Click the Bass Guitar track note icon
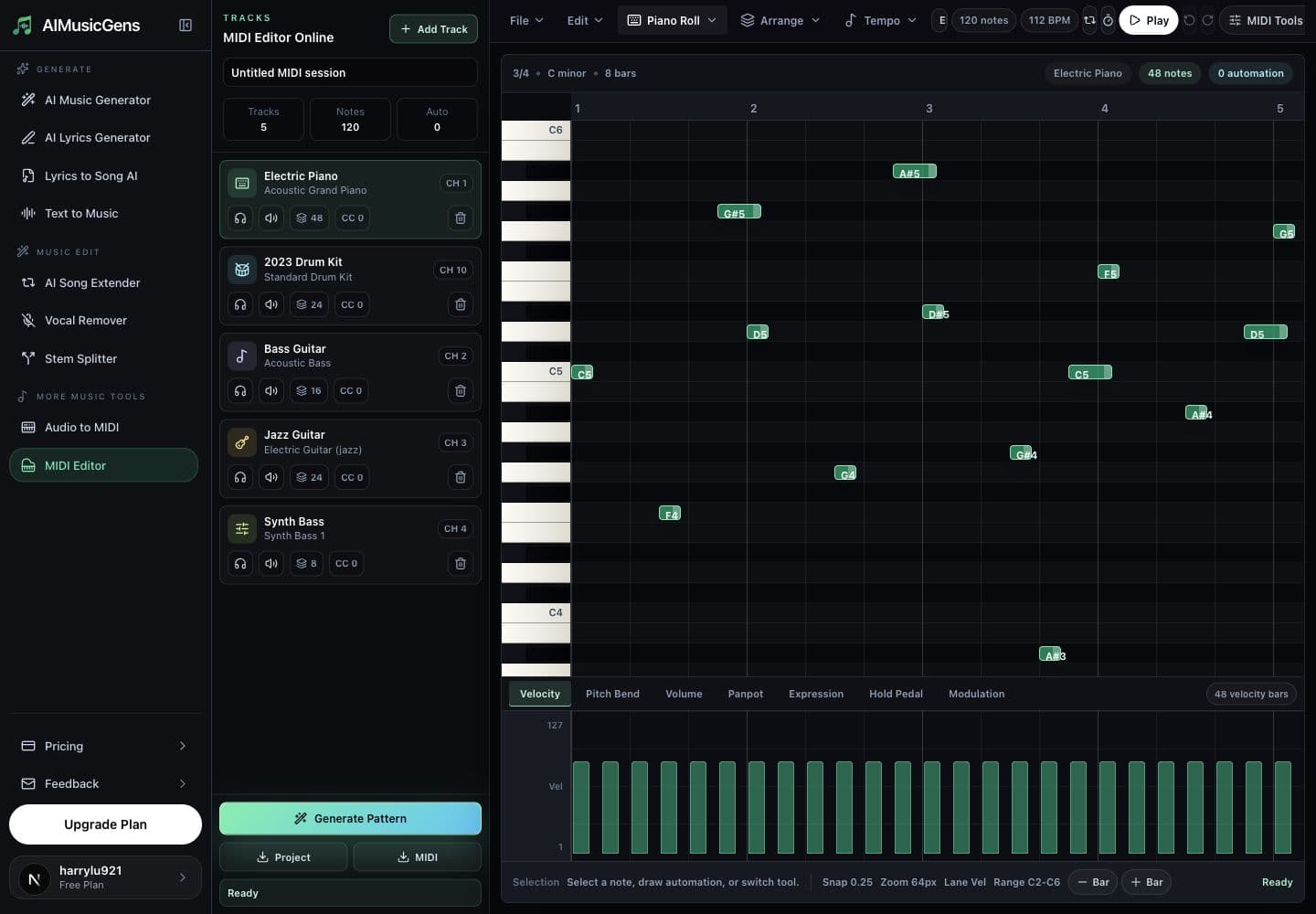 [x=242, y=356]
